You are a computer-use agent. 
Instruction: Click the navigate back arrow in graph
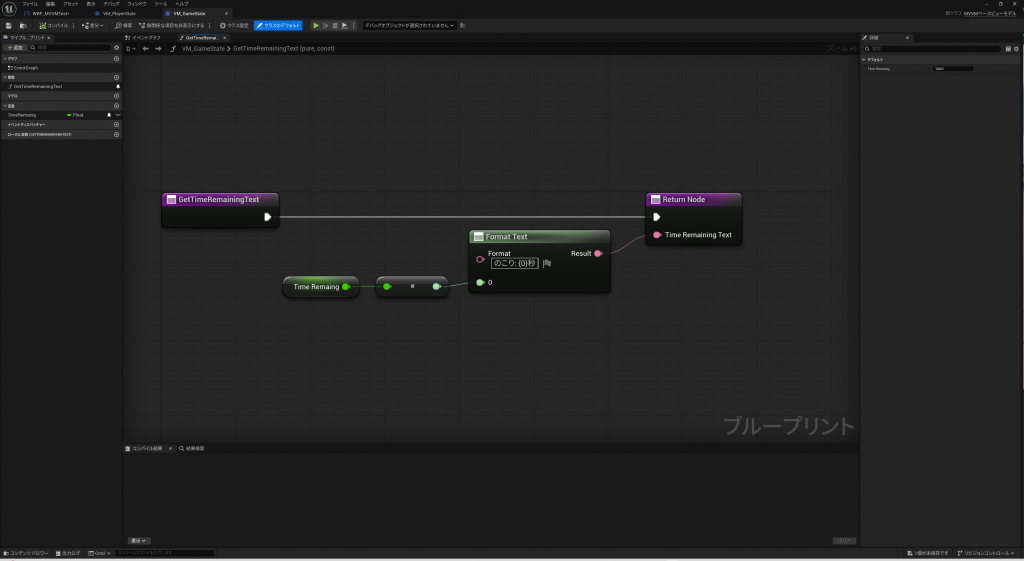pos(146,48)
